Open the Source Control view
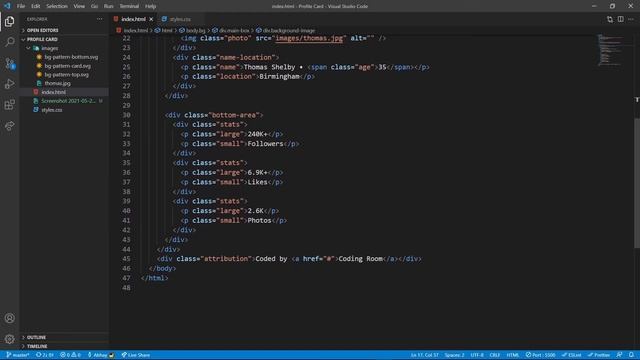Viewport: 640px width, 360px height. coord(9,63)
